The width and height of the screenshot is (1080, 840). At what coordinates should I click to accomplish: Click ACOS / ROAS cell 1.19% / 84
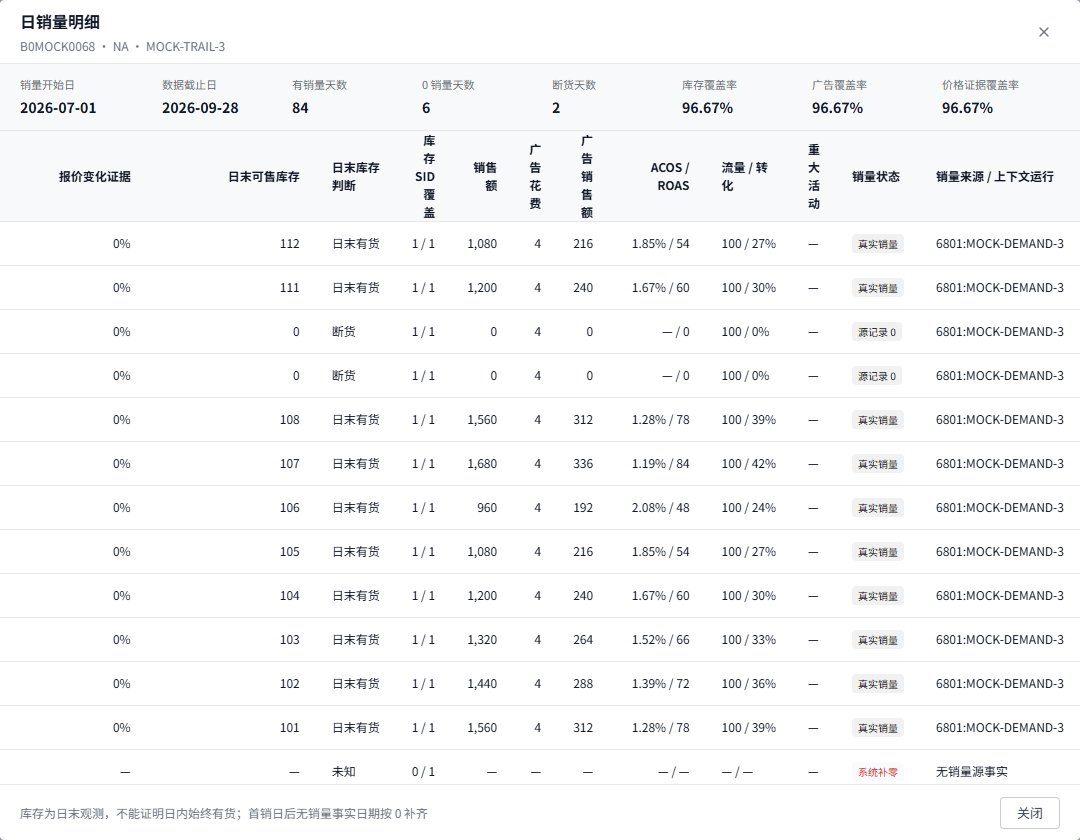[x=661, y=464]
